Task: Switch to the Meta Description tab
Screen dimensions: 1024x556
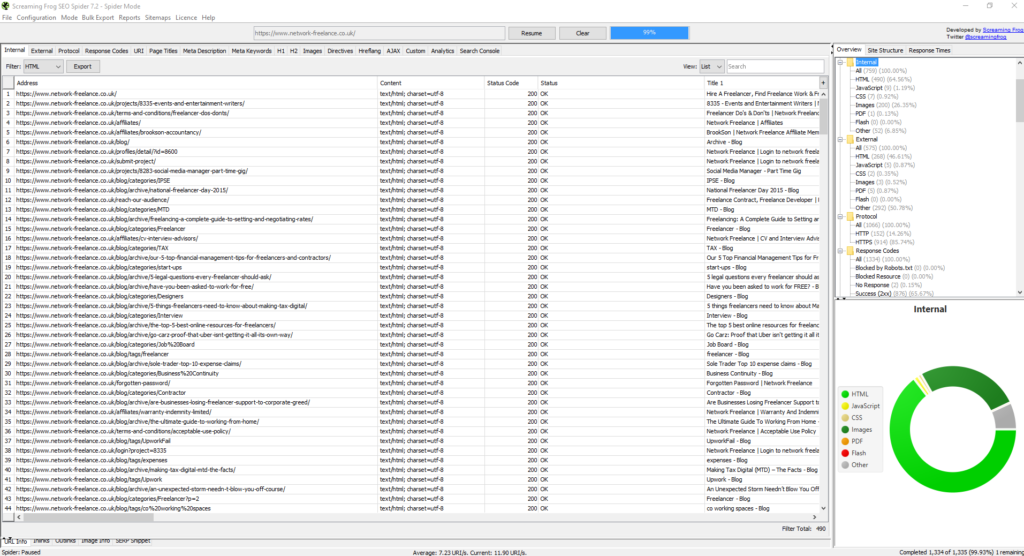Action: [204, 51]
